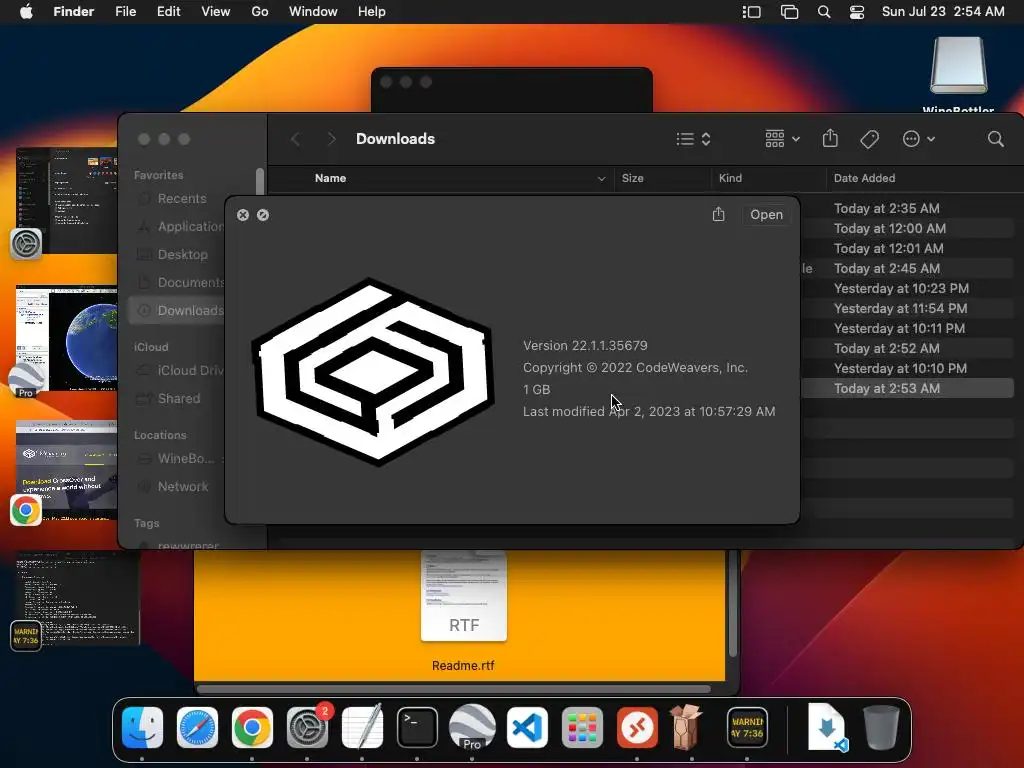Open the View menu
This screenshot has width=1024, height=768.
coord(216,12)
